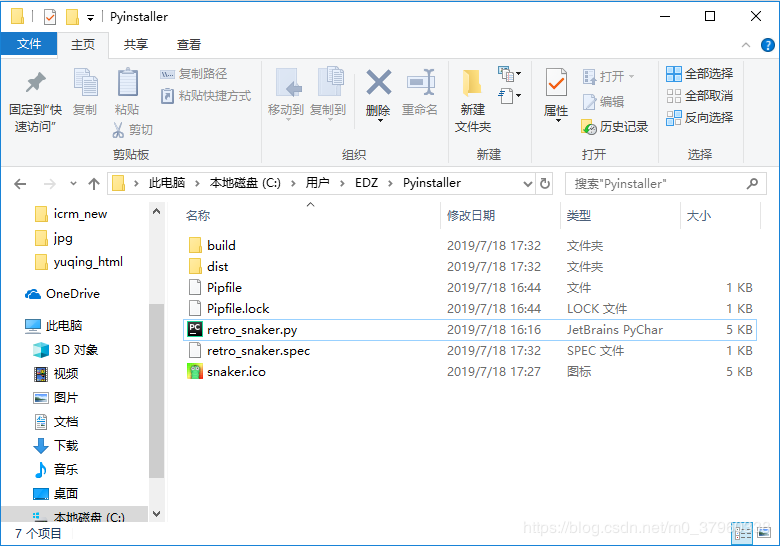Viewport: 780px width, 546px height.
Task: Sort by Name (名称) column header
Action: tap(198, 216)
